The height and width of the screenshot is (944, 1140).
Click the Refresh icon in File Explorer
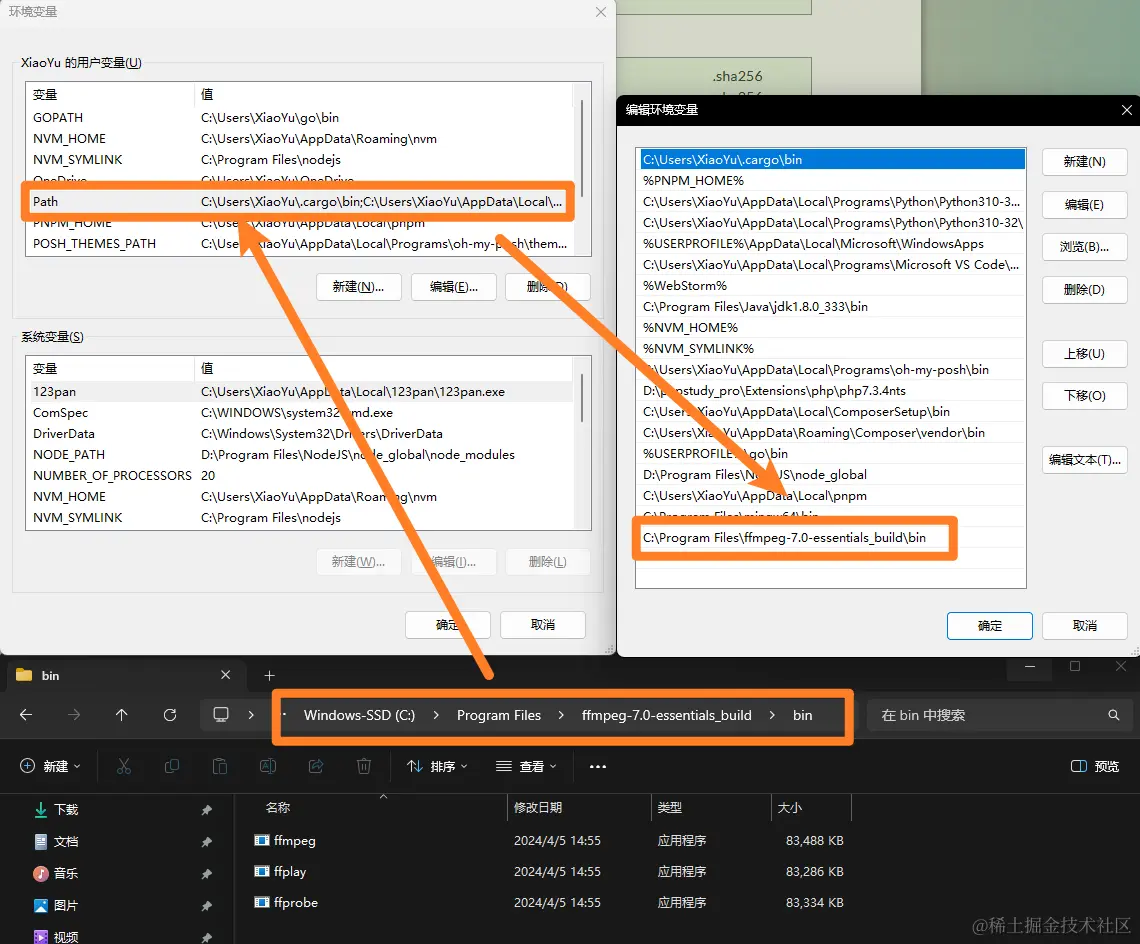tap(170, 715)
